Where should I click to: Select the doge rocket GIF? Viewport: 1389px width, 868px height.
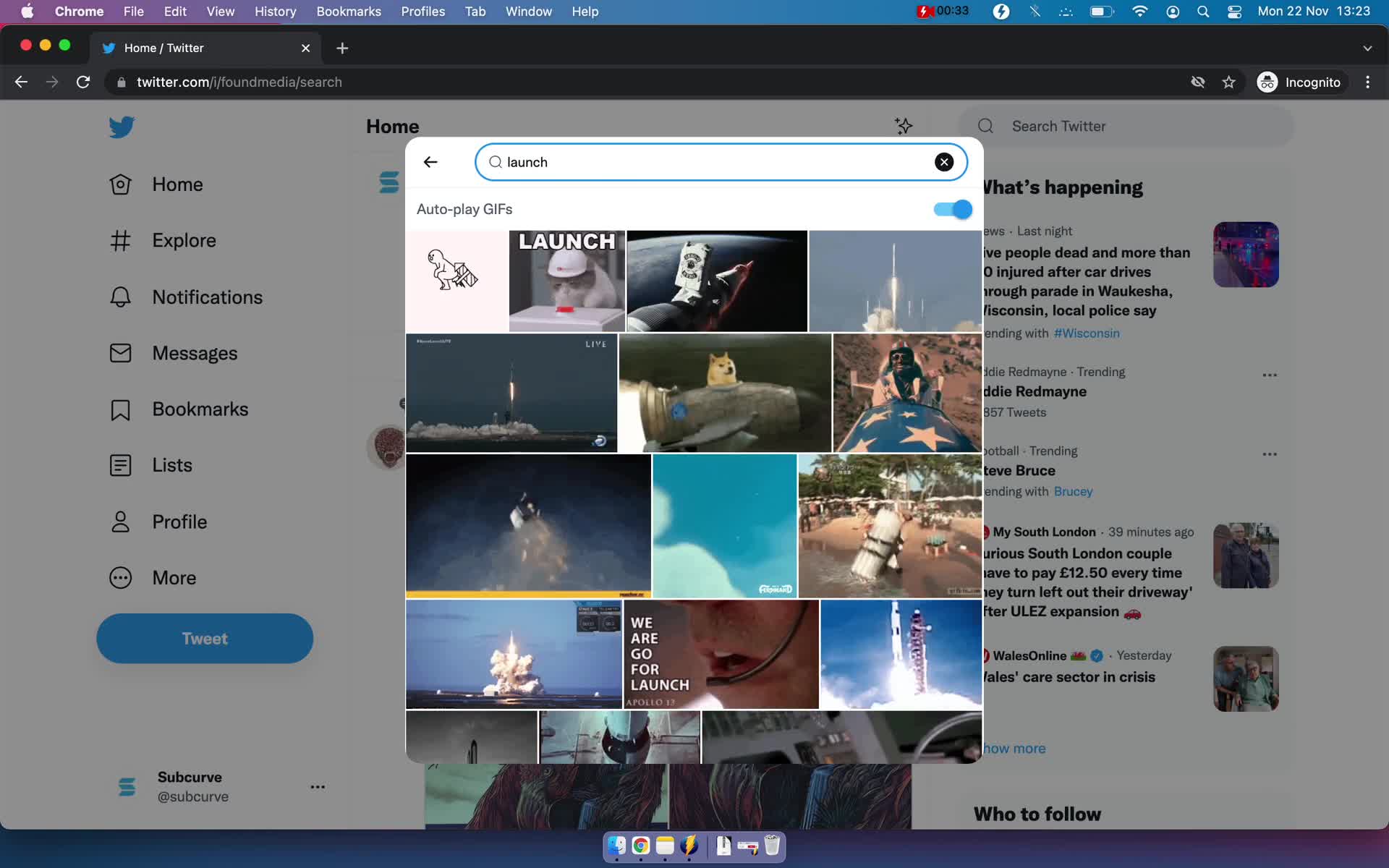pyautogui.click(x=725, y=393)
